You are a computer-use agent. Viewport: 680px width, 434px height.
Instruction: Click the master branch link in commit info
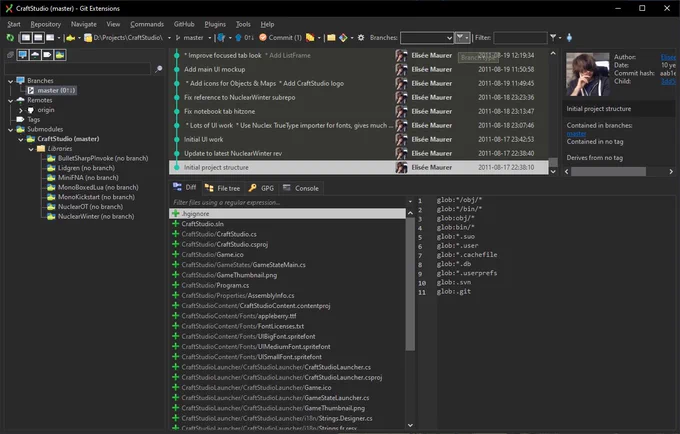click(576, 134)
